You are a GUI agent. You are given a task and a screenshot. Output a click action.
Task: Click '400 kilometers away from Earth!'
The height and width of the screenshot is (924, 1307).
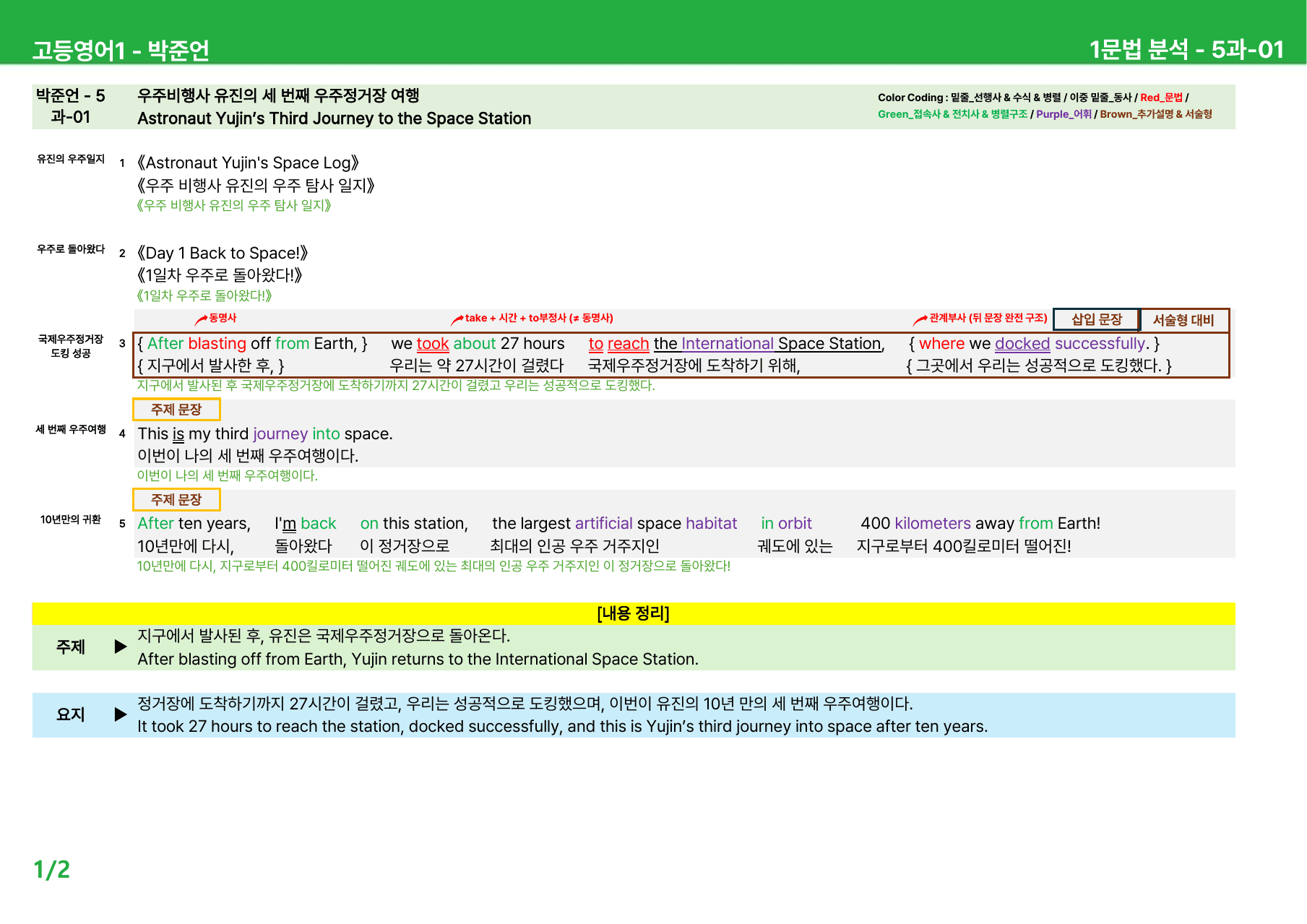click(980, 524)
